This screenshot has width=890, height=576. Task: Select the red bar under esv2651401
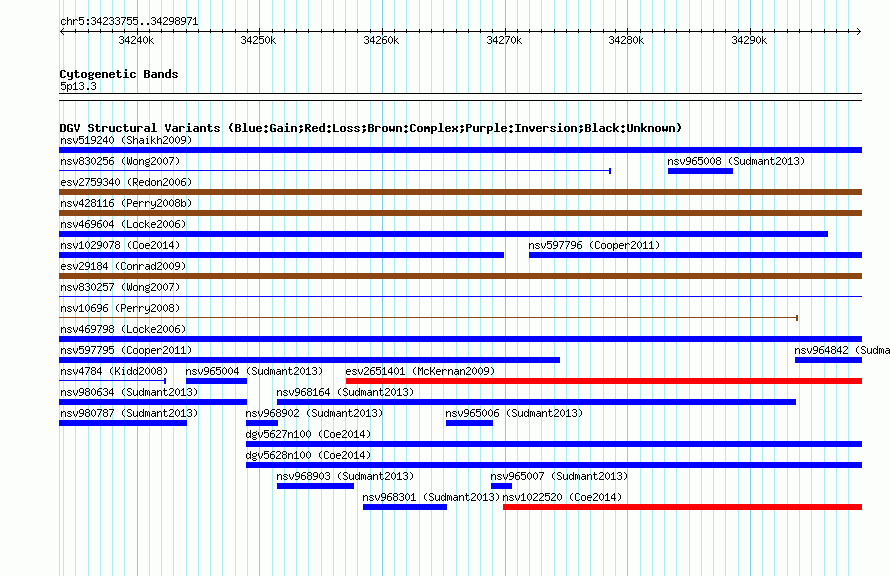tap(604, 381)
